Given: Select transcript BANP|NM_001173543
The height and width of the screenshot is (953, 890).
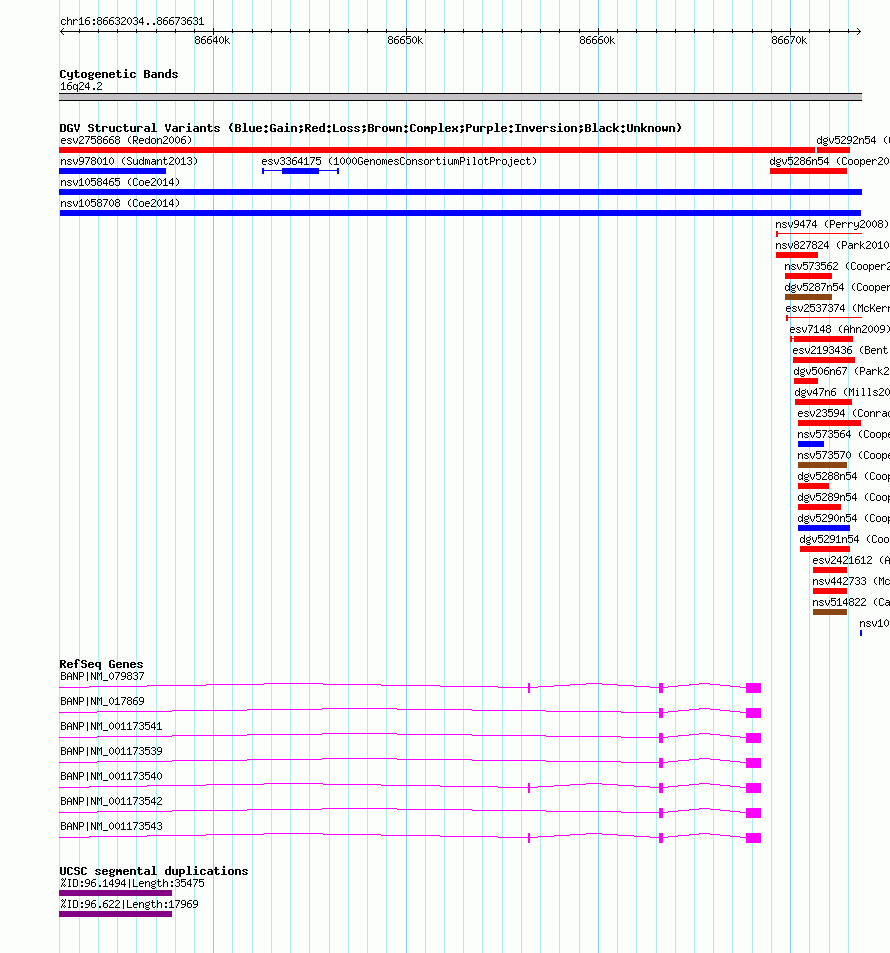Looking at the screenshot, I should click(x=111, y=826).
